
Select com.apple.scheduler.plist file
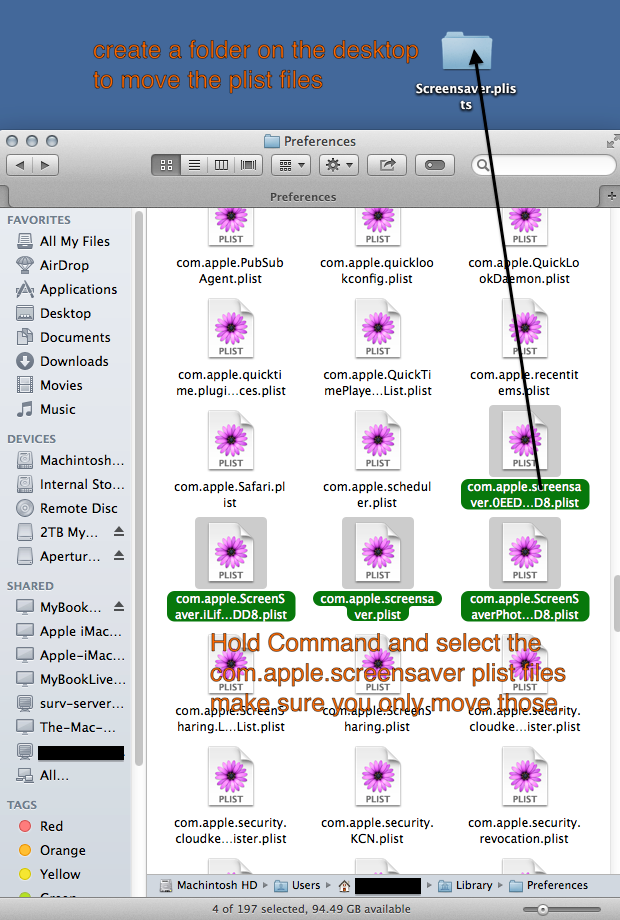point(377,461)
